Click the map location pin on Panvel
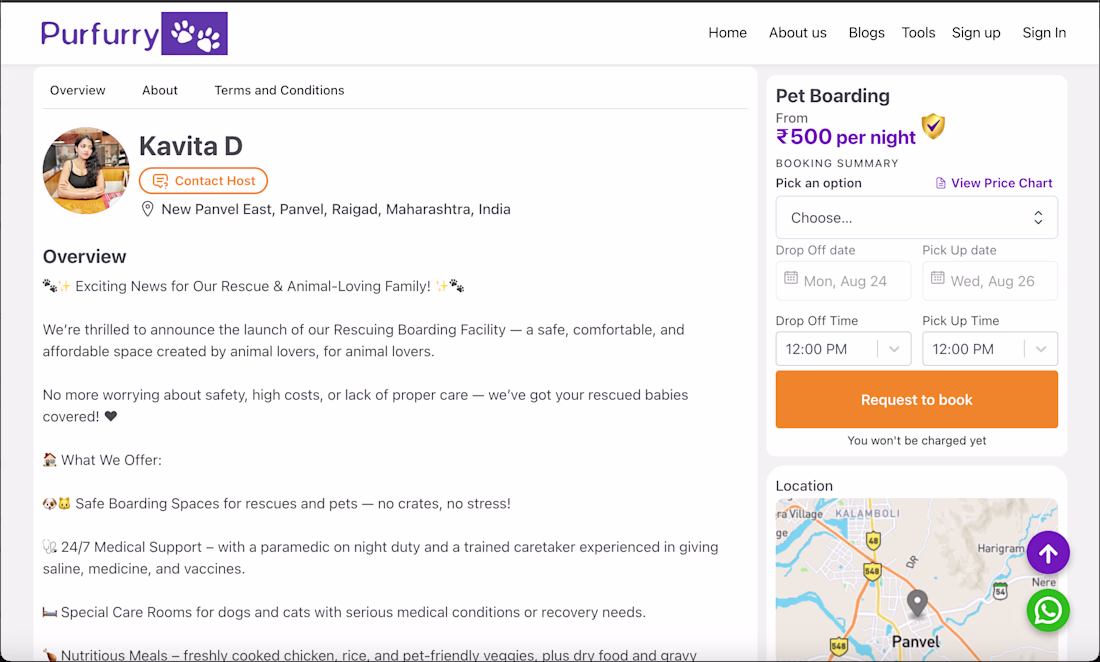The image size is (1100, 662). click(917, 604)
